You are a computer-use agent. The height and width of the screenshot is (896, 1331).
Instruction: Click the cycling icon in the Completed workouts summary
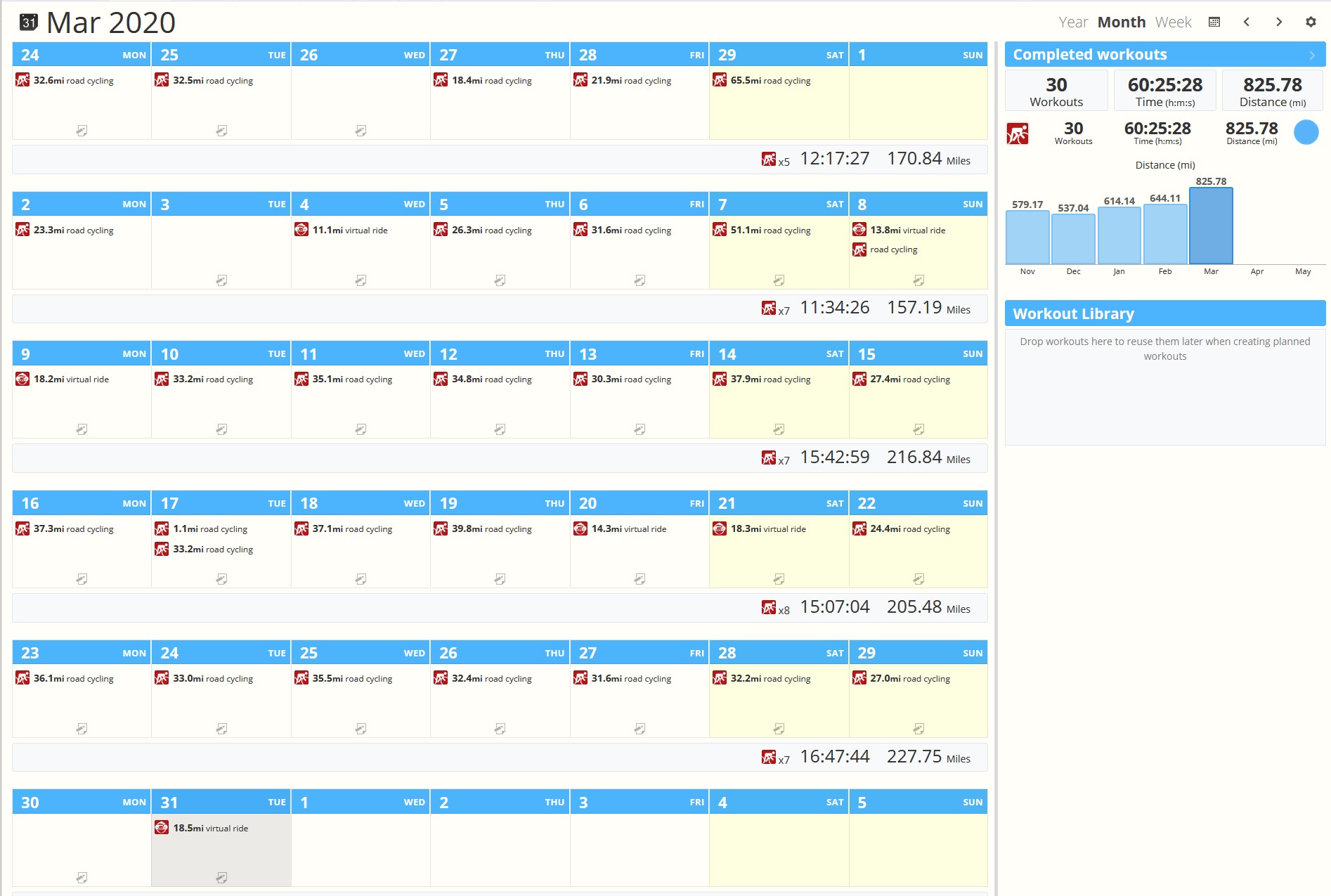click(x=1018, y=133)
